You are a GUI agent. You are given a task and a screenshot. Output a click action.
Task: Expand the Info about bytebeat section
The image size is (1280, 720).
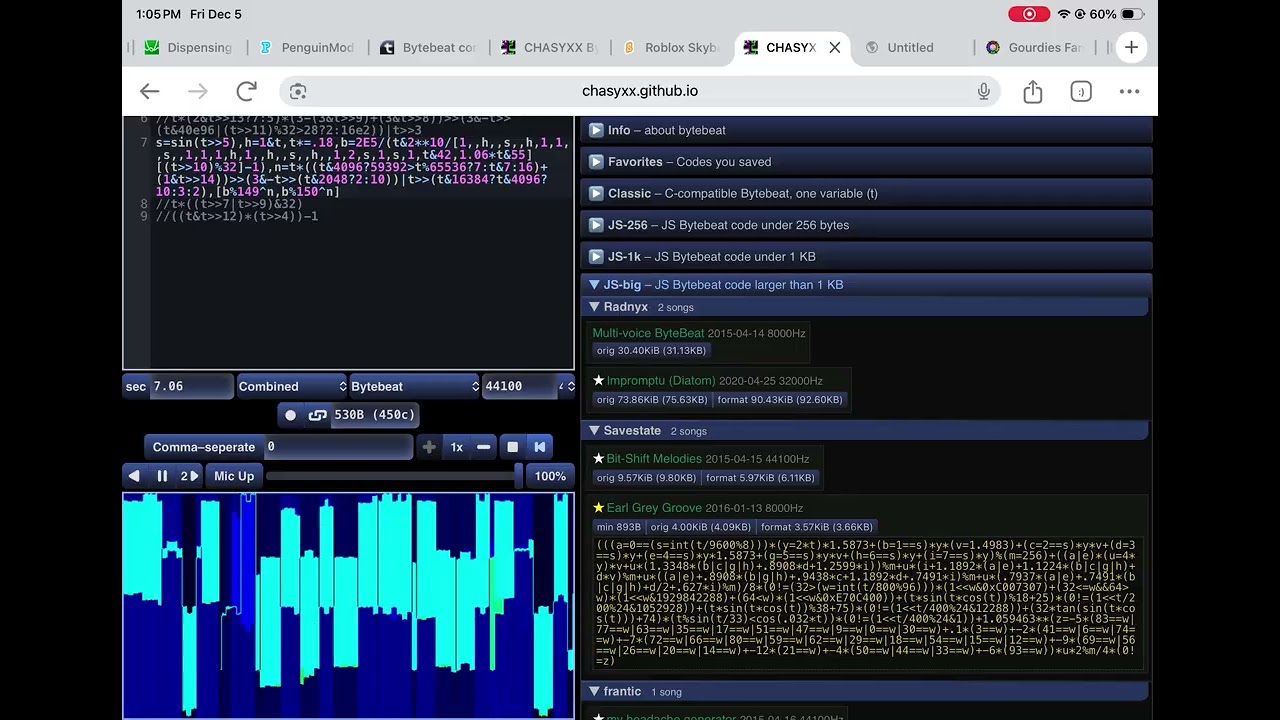(866, 130)
